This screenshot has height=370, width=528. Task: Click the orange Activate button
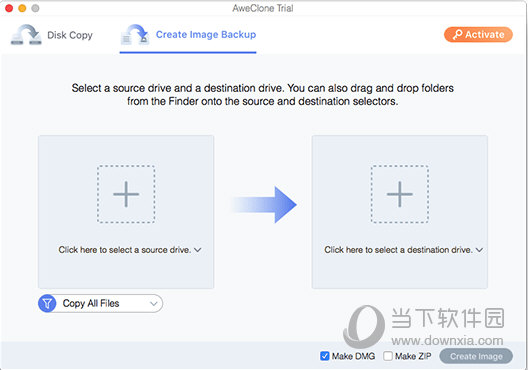click(478, 34)
